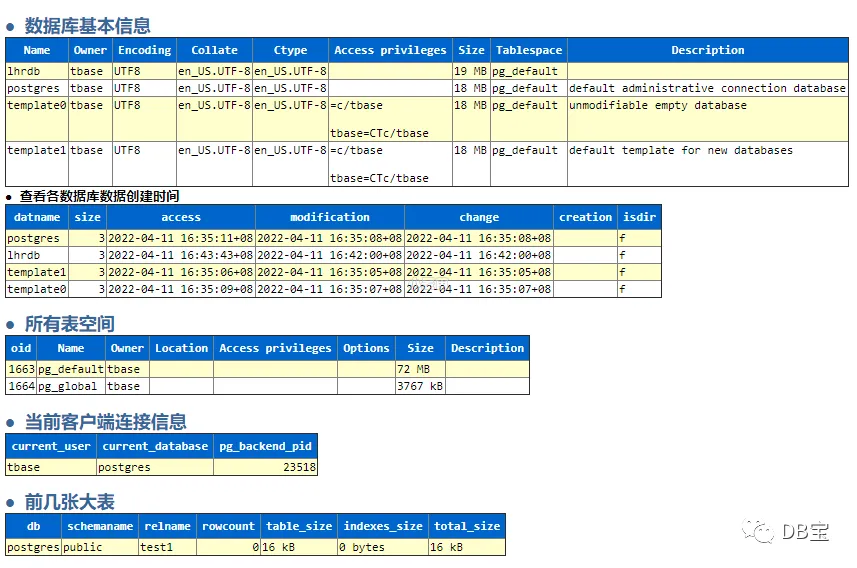Click template1 in the database info table
This screenshot has height=568, width=857.
click(37, 150)
